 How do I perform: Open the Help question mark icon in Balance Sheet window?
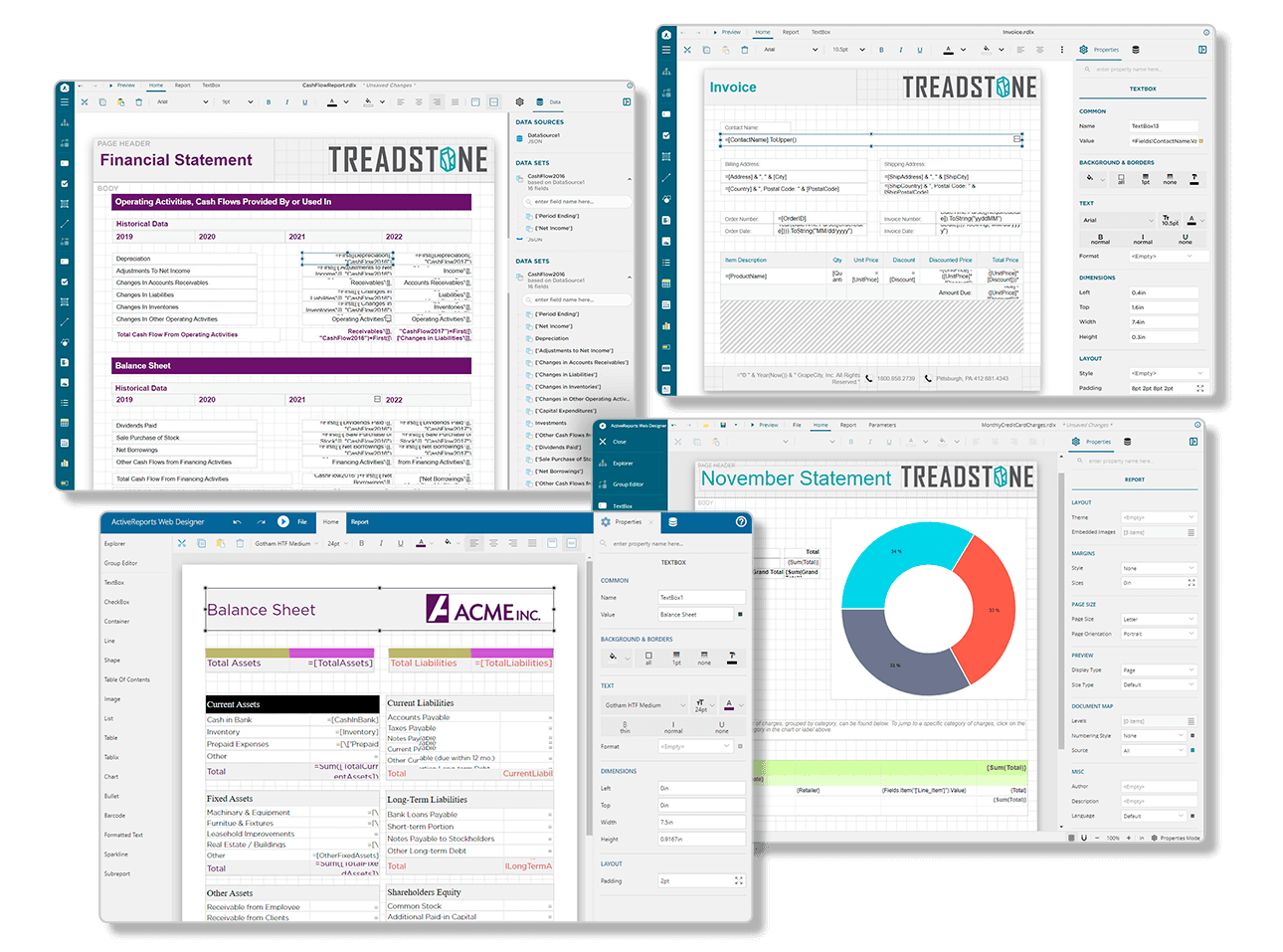pos(740,521)
